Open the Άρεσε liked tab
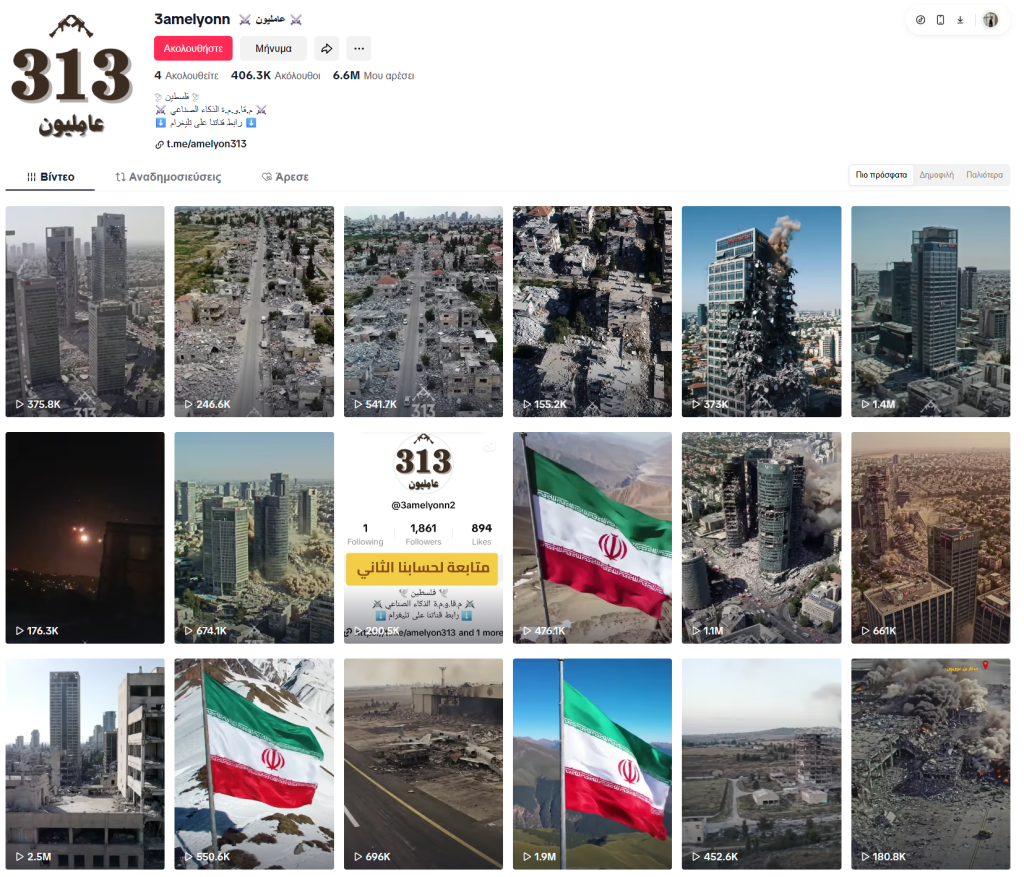This screenshot has height=877, width=1024. (x=285, y=177)
